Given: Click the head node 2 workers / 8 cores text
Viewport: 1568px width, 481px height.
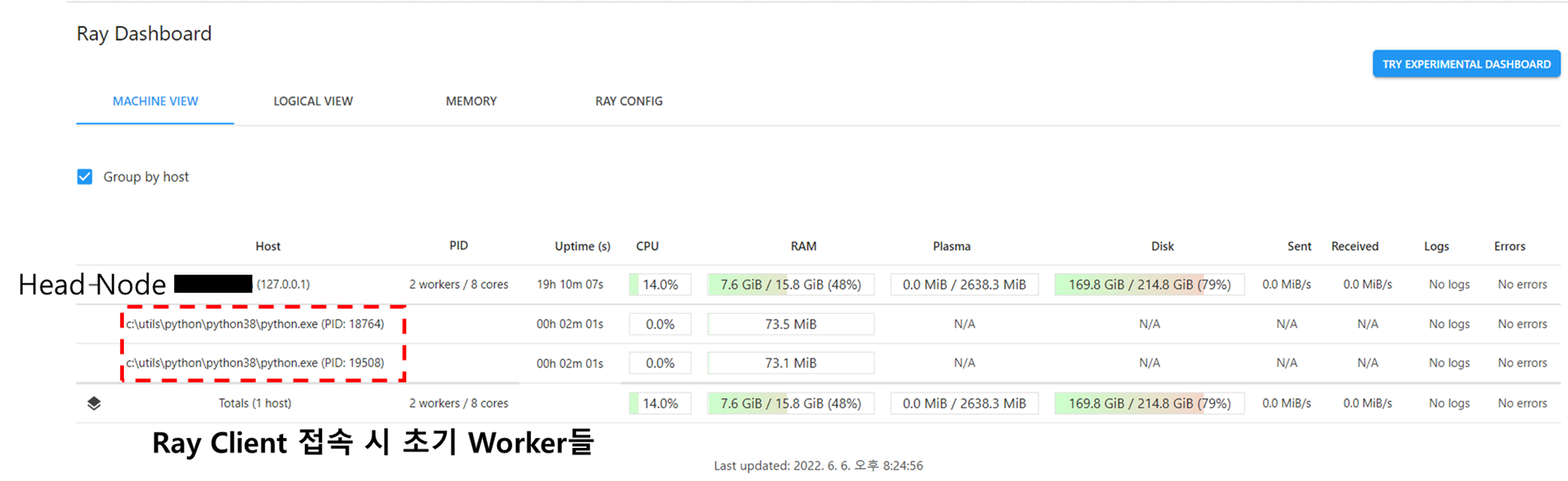Looking at the screenshot, I should (x=459, y=285).
